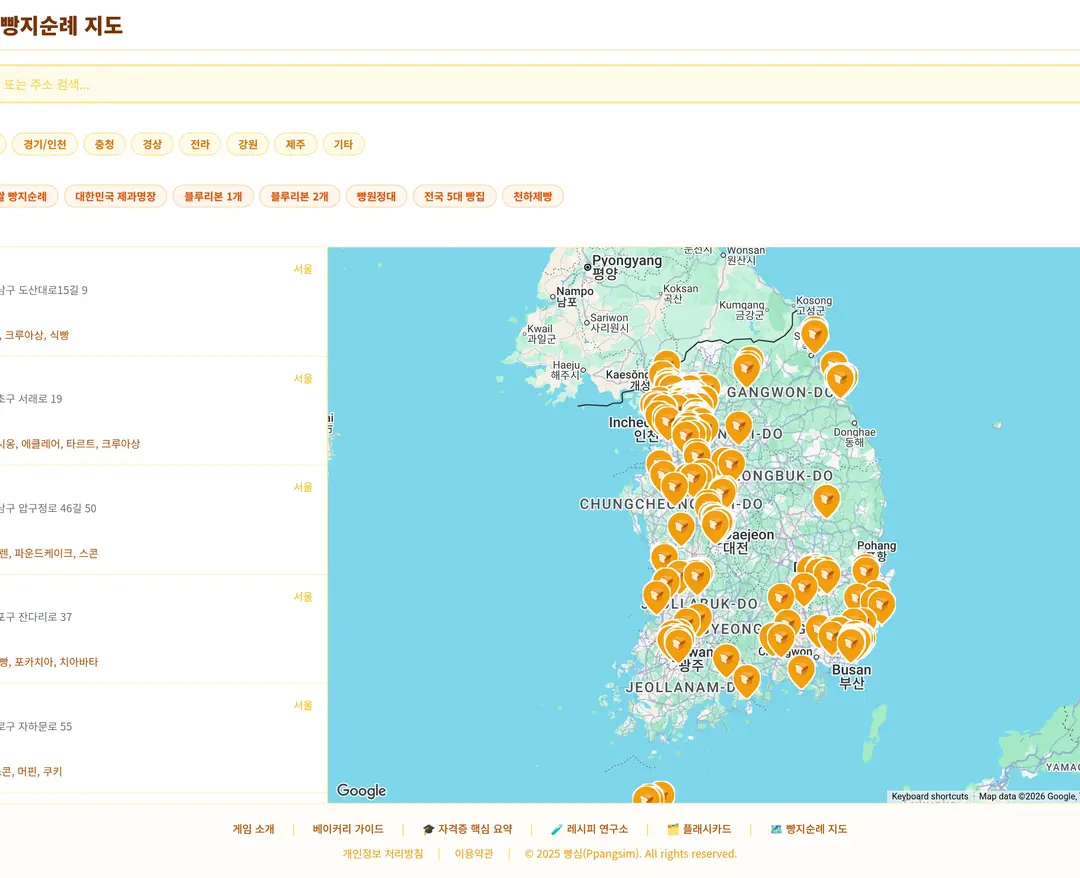1080x878 pixels.
Task: Click the Keyboard shortcuts map button
Action: coord(930,796)
